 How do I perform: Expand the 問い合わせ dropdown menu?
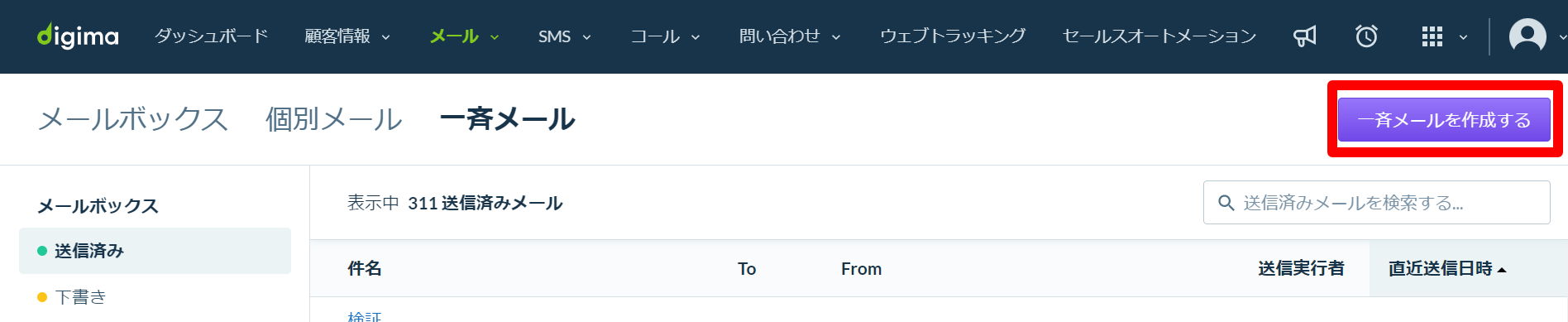[x=790, y=36]
